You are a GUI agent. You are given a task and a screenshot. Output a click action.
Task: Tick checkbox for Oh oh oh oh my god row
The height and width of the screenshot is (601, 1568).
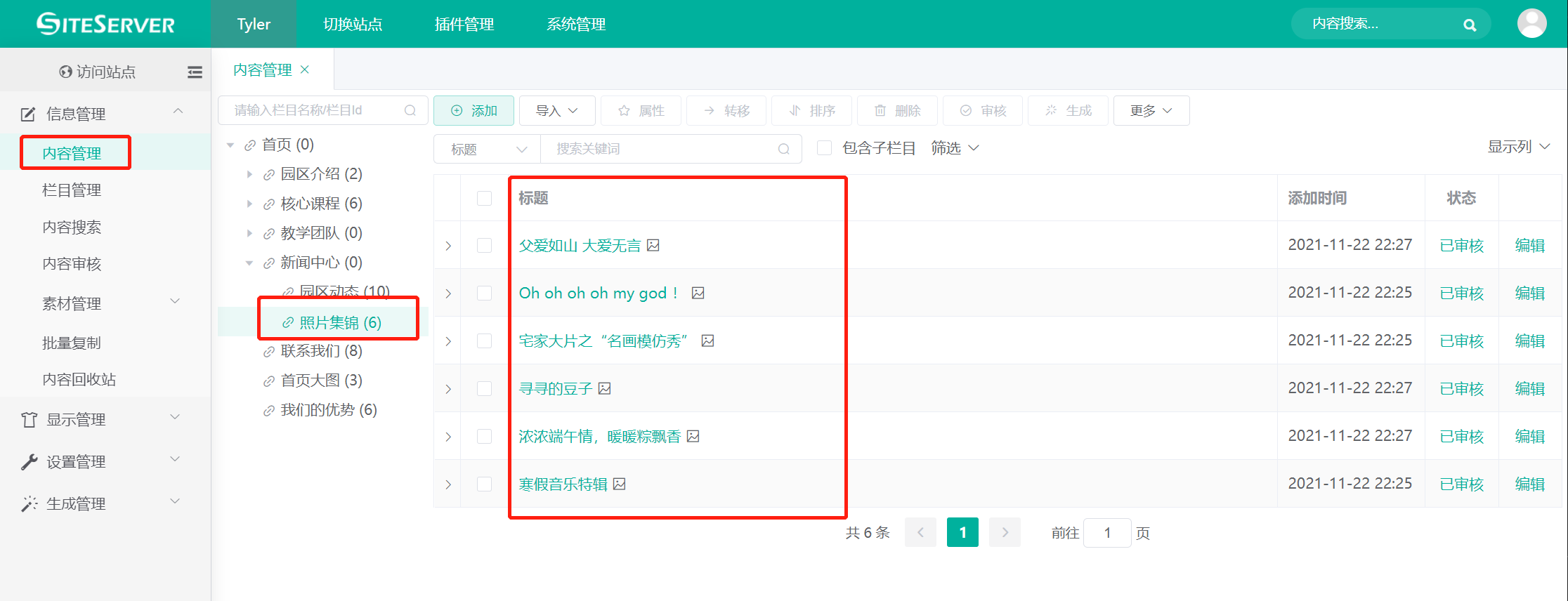pos(484,293)
